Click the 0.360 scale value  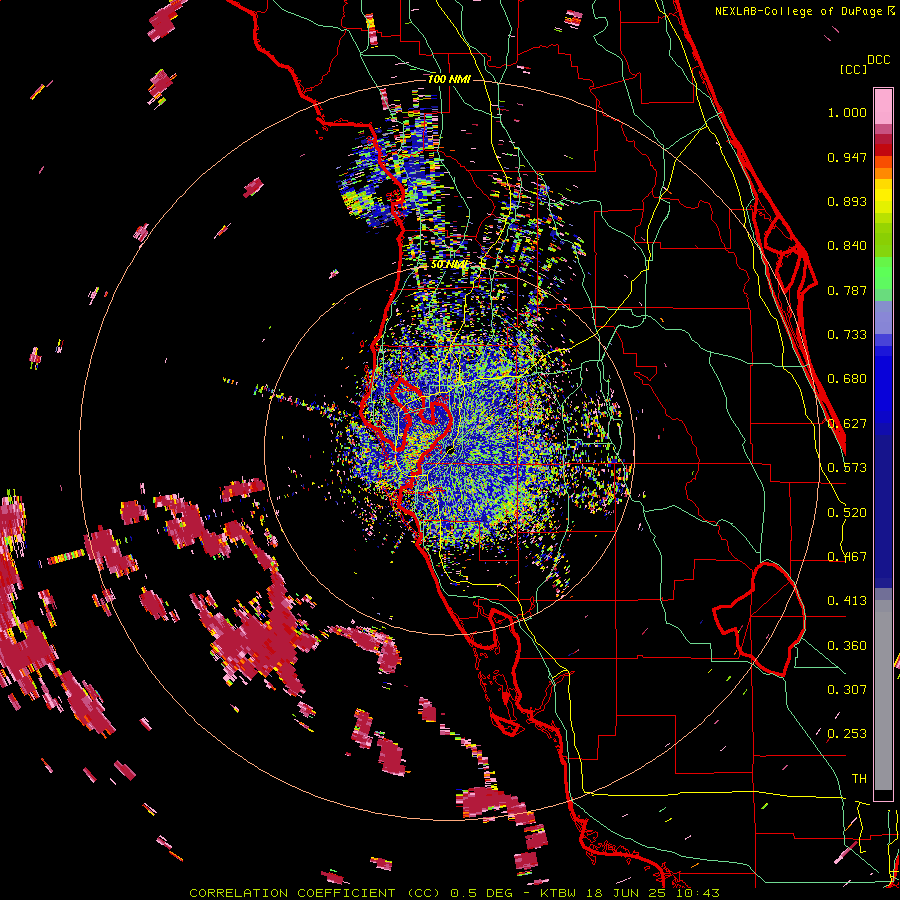click(847, 646)
